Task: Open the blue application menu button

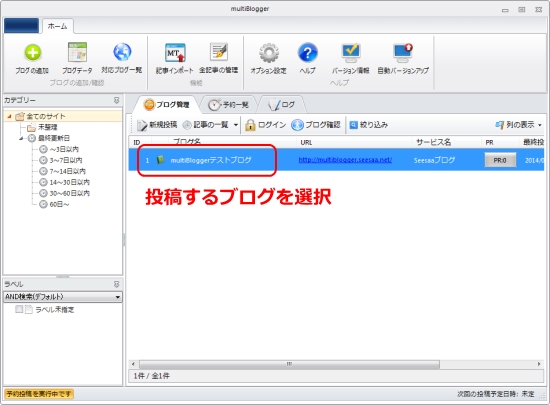Action: click(x=21, y=26)
